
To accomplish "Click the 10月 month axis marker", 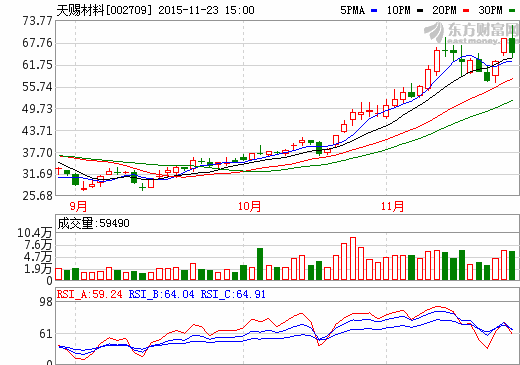I will pyautogui.click(x=249, y=206).
